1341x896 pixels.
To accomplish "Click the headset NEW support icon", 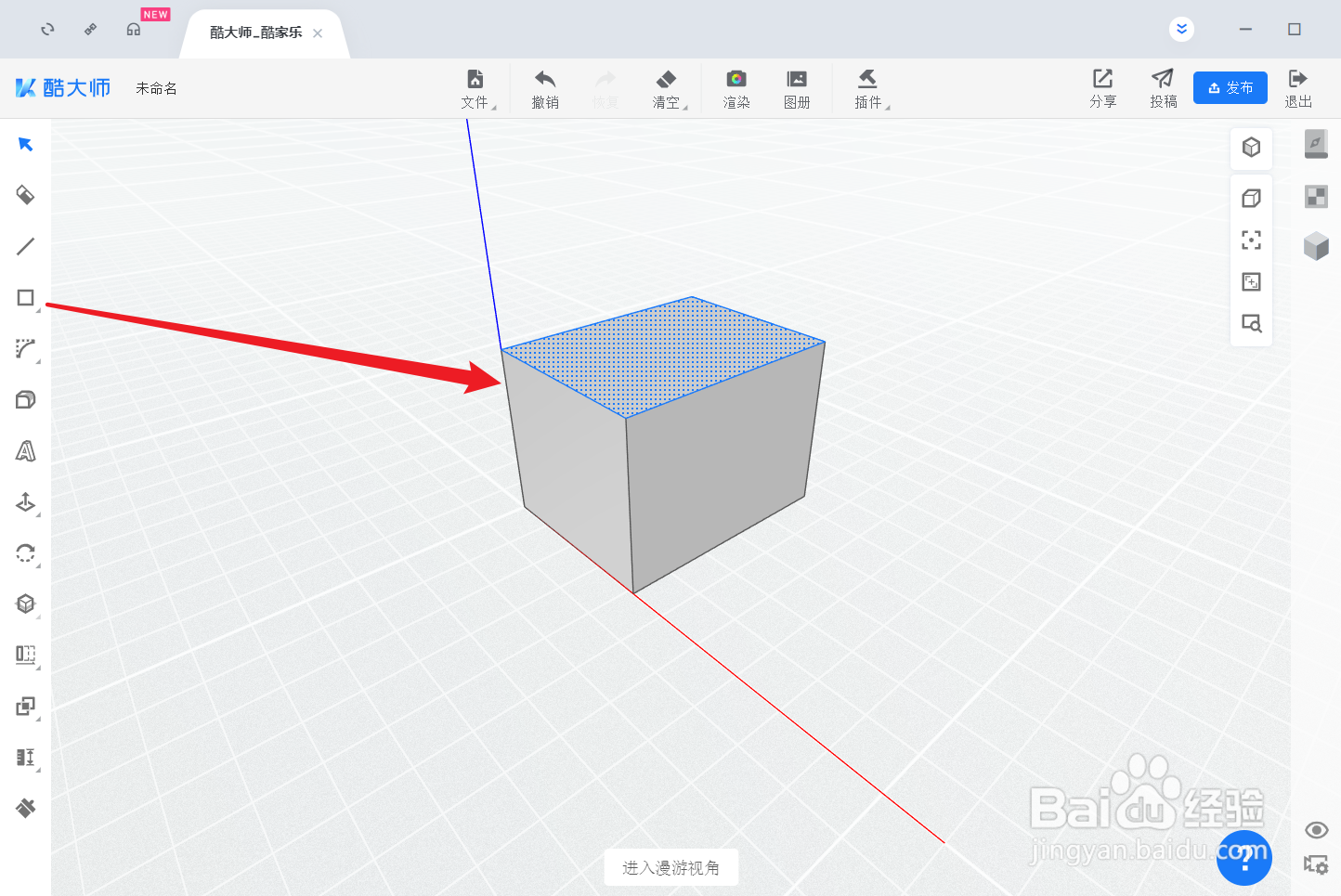I will point(134,30).
